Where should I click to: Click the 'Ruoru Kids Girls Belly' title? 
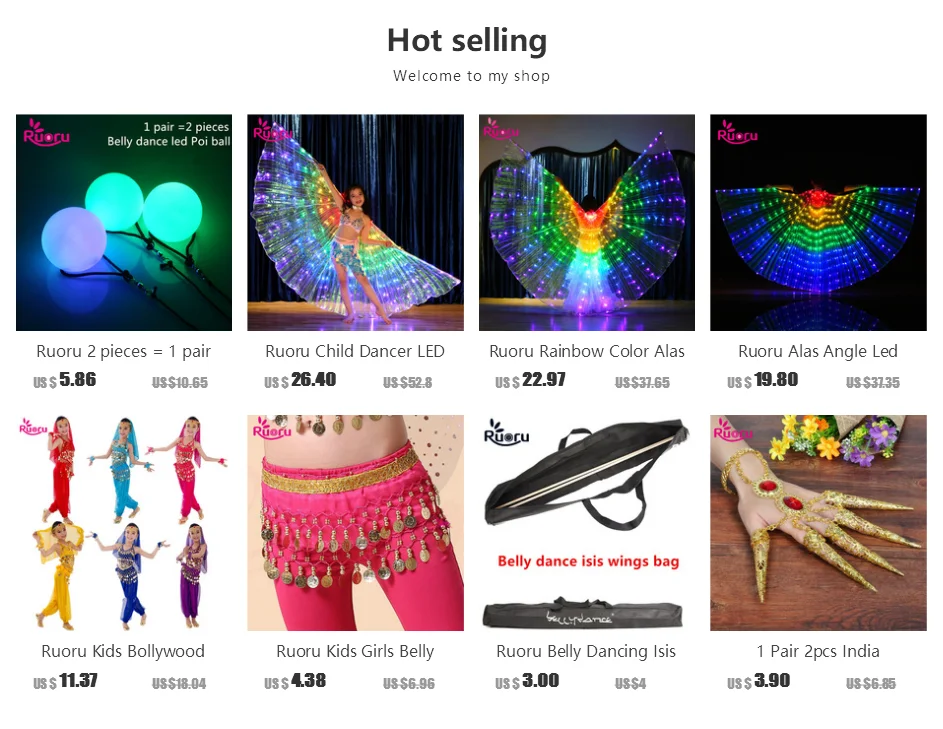tap(355, 651)
